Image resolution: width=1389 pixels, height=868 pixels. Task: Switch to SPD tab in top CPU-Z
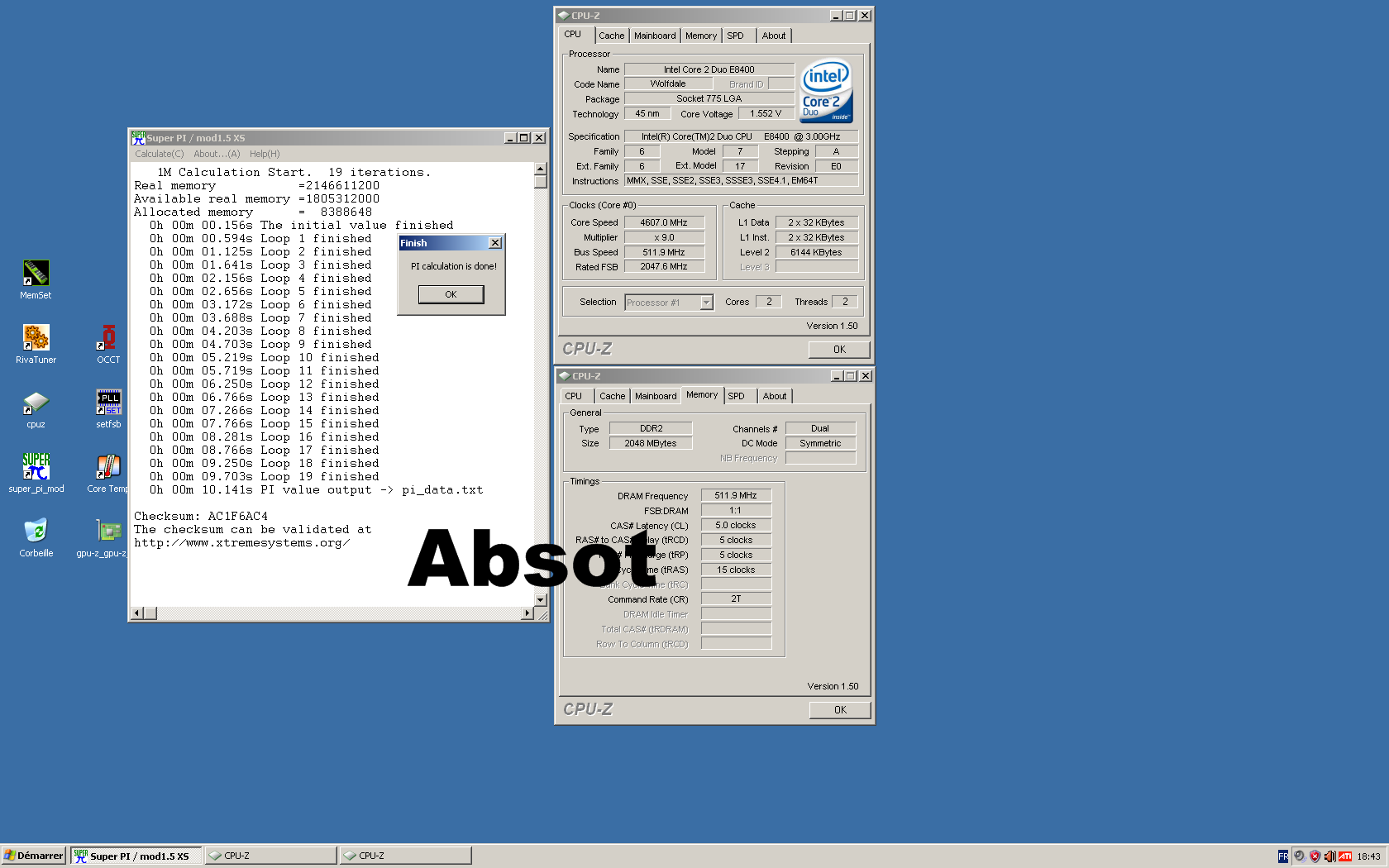click(736, 36)
